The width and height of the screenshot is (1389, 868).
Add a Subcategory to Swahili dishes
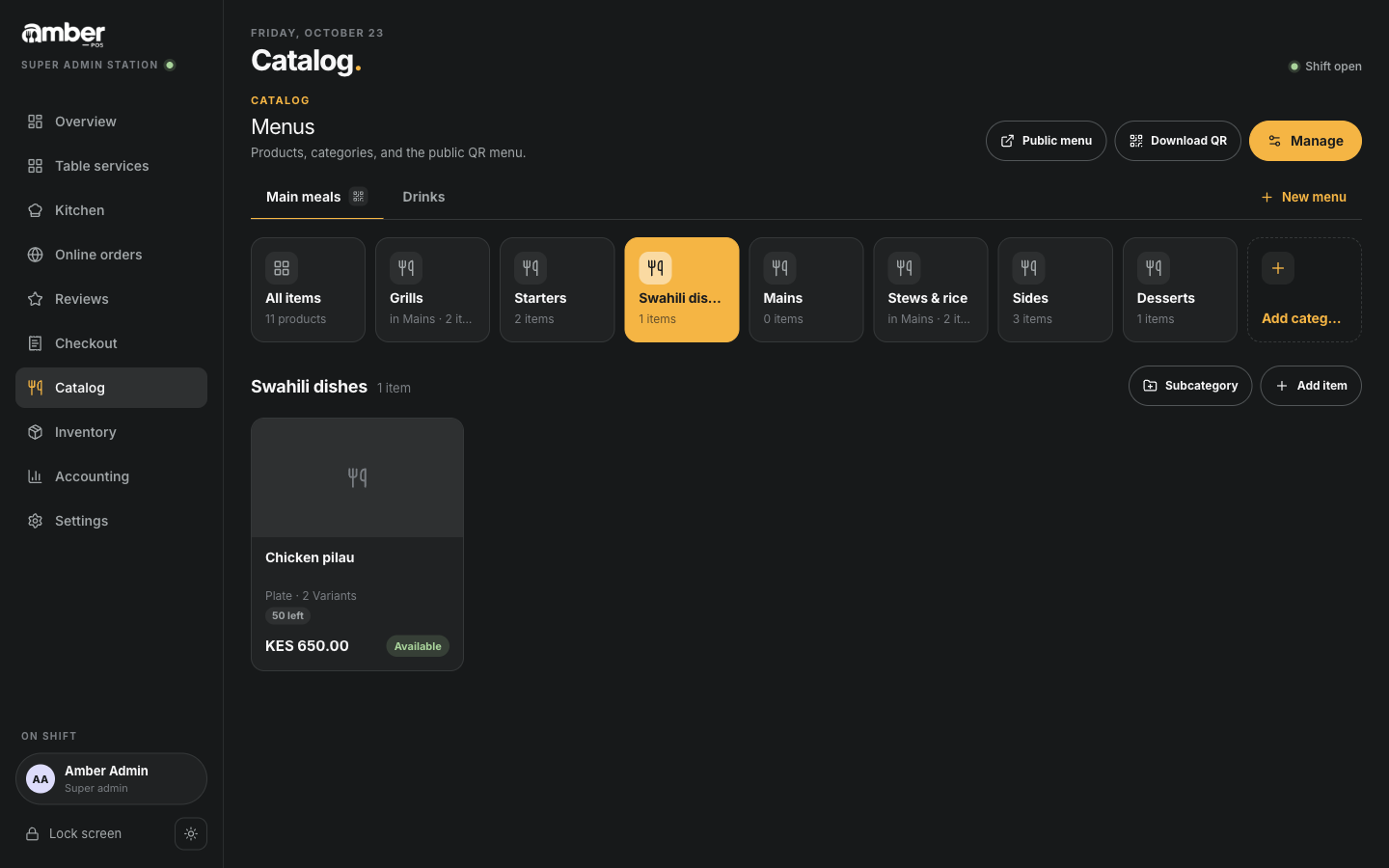click(1190, 386)
